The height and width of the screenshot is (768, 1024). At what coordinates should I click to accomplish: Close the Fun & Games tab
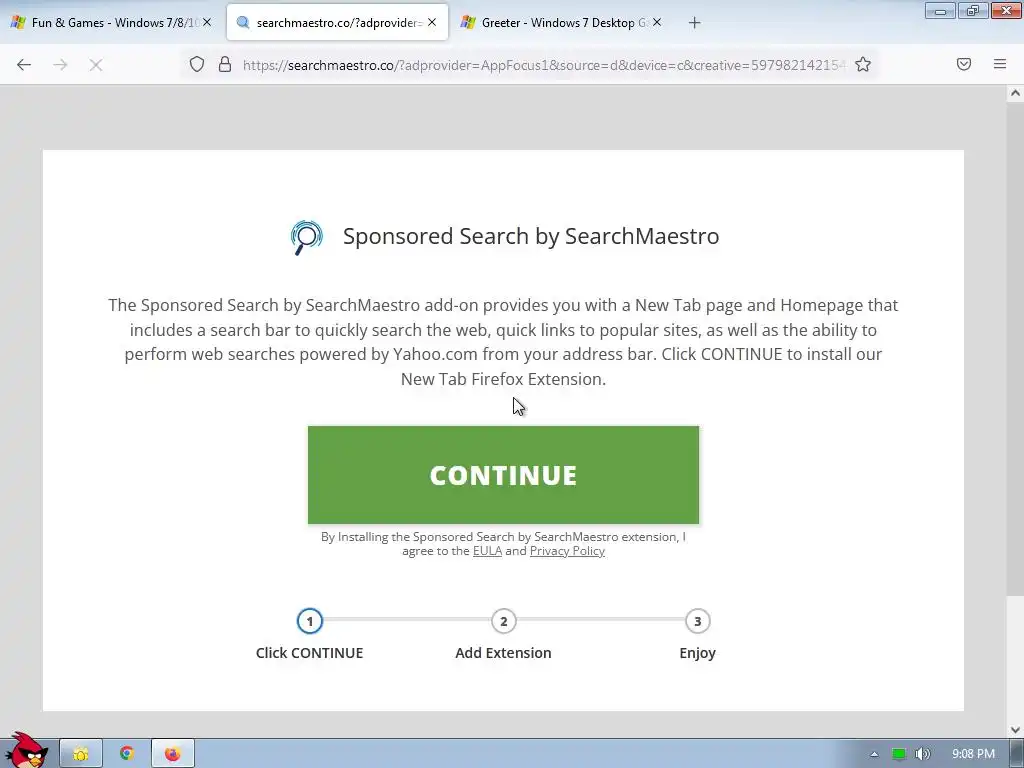click(207, 22)
